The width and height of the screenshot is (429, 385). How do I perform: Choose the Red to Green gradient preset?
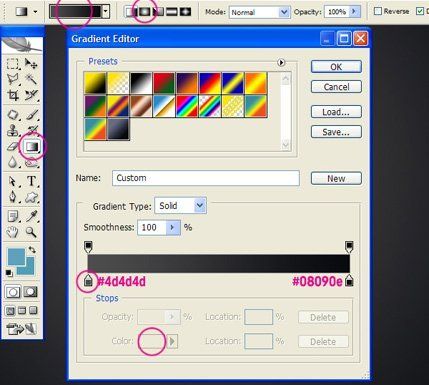pos(164,83)
